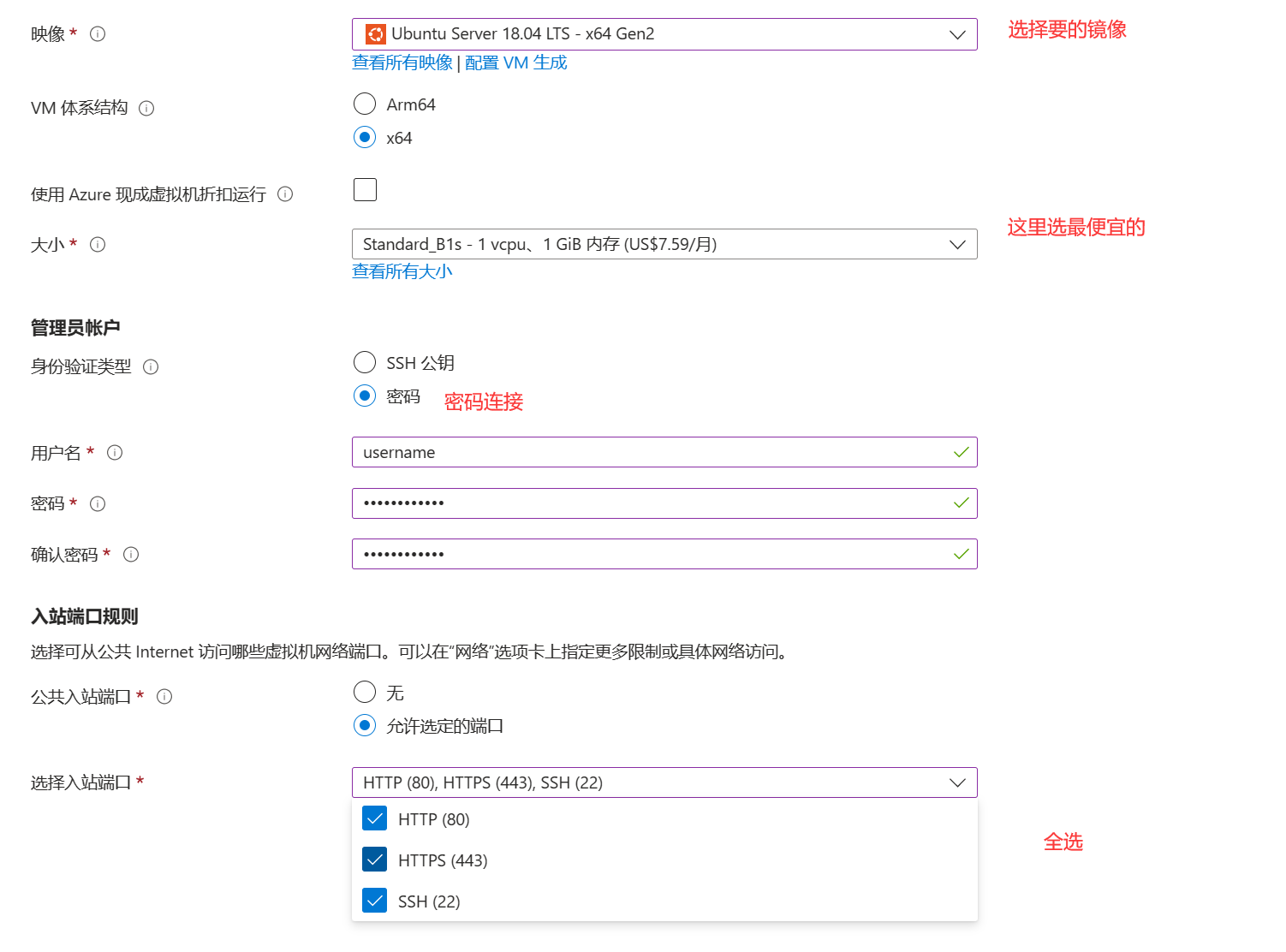Image resolution: width=1286 pixels, height=952 pixels.
Task: Click the 用户名 field containing username
Action: pos(664,452)
